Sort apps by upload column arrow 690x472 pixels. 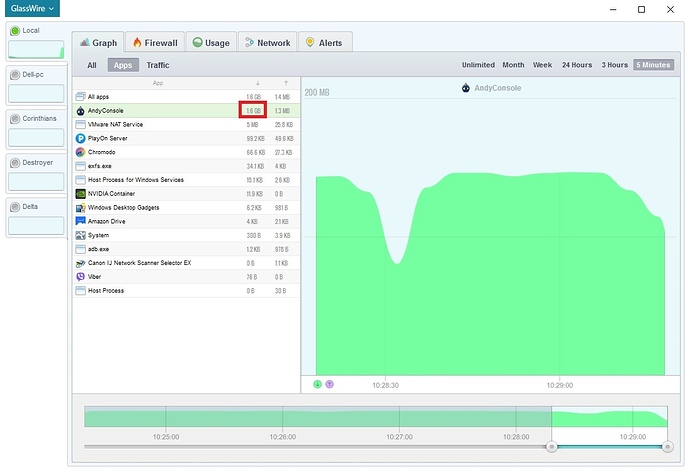[285, 83]
